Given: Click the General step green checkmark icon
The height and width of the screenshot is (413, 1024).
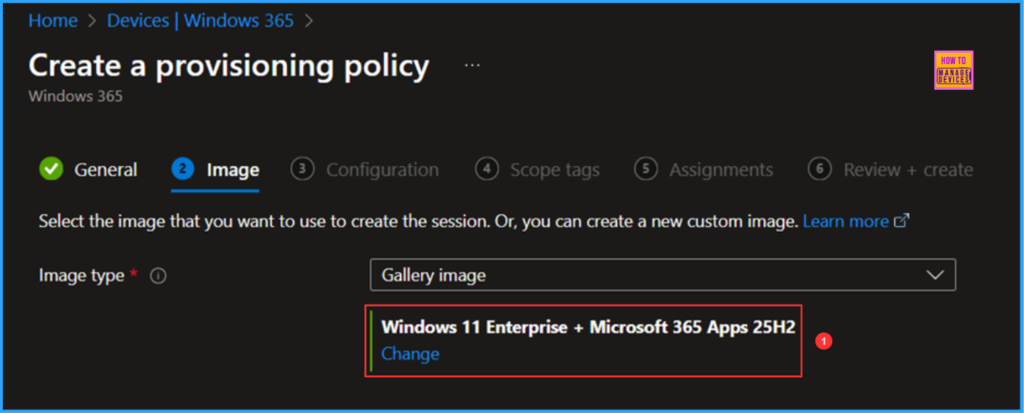Looking at the screenshot, I should (x=50, y=170).
